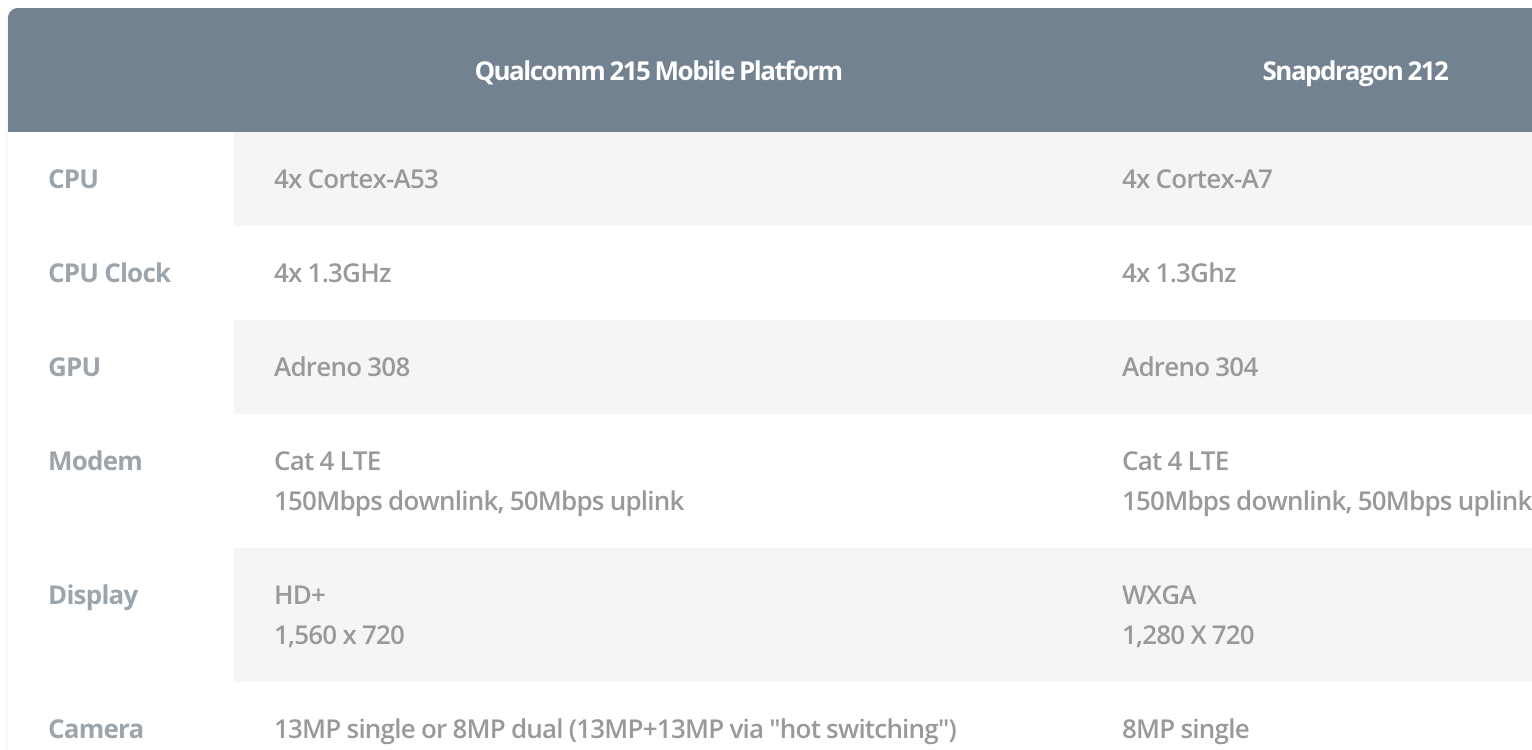
Task: Select the CPU Clock row label
Action: pos(109,273)
